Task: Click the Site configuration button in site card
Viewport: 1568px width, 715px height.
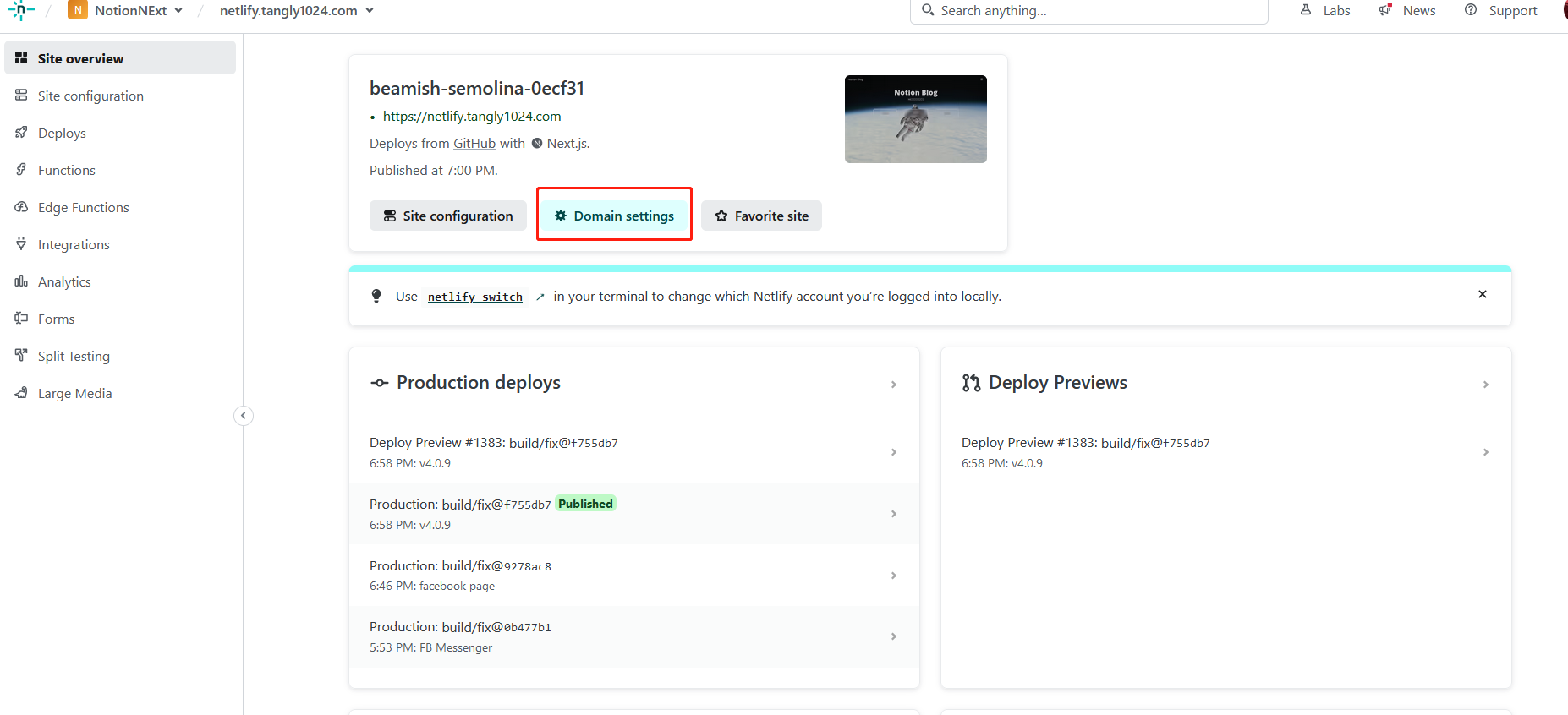Action: click(x=448, y=216)
